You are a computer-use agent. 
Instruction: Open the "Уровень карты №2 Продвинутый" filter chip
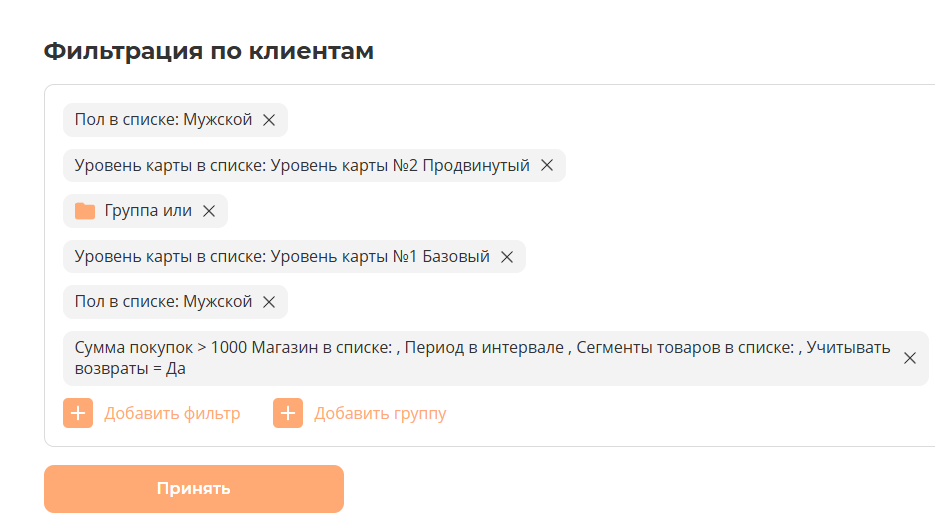coord(302,166)
